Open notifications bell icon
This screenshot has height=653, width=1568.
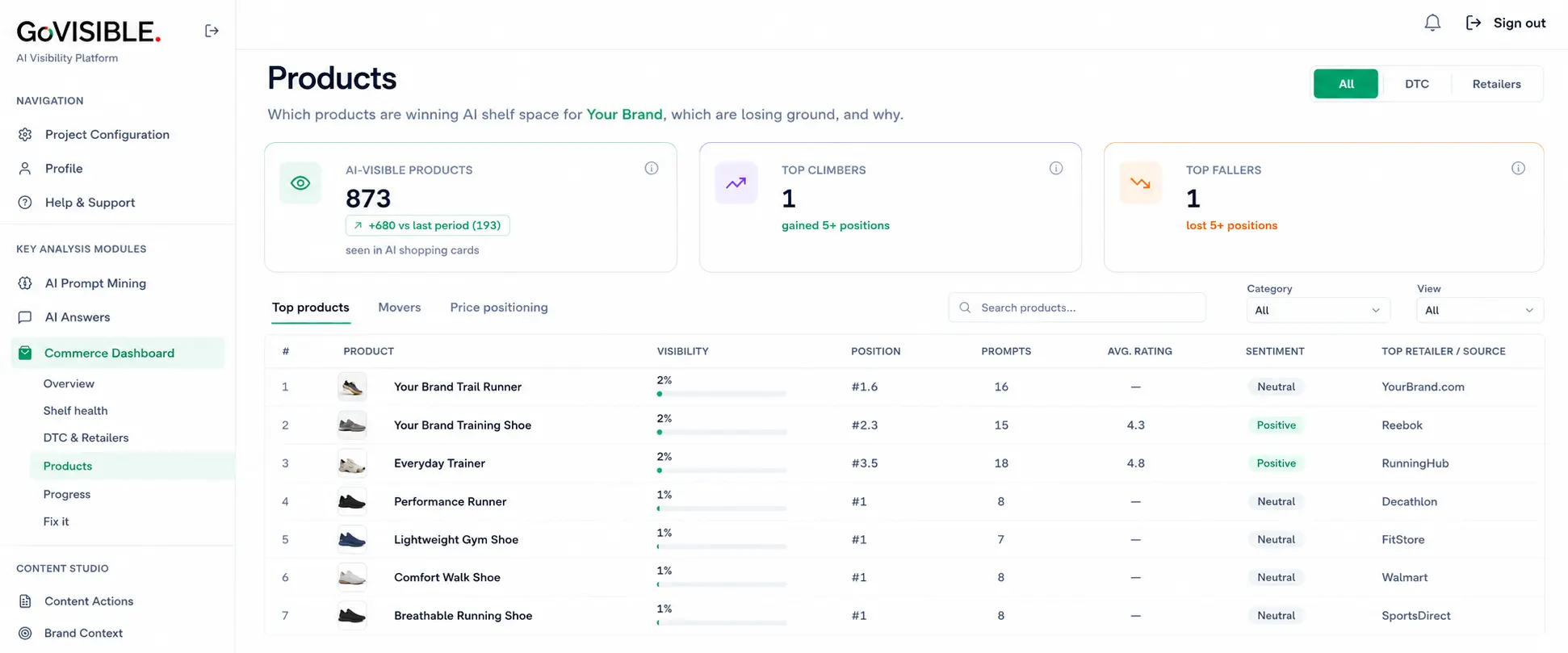[x=1432, y=23]
